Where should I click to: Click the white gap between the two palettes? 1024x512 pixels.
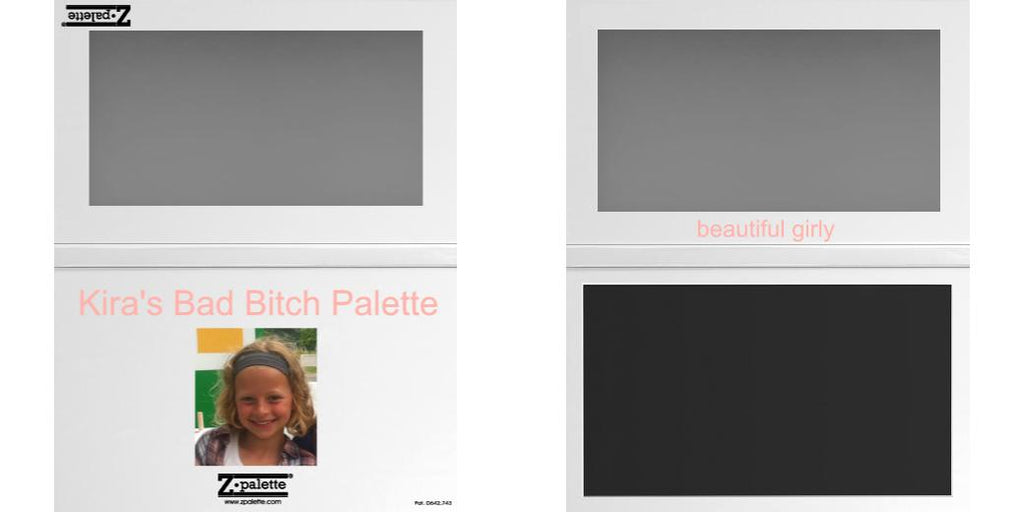click(x=511, y=256)
